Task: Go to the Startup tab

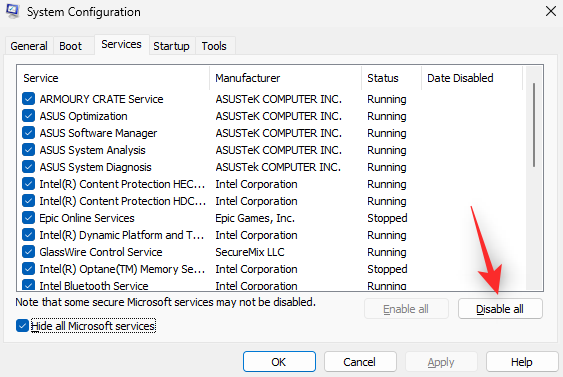Action: [x=171, y=46]
